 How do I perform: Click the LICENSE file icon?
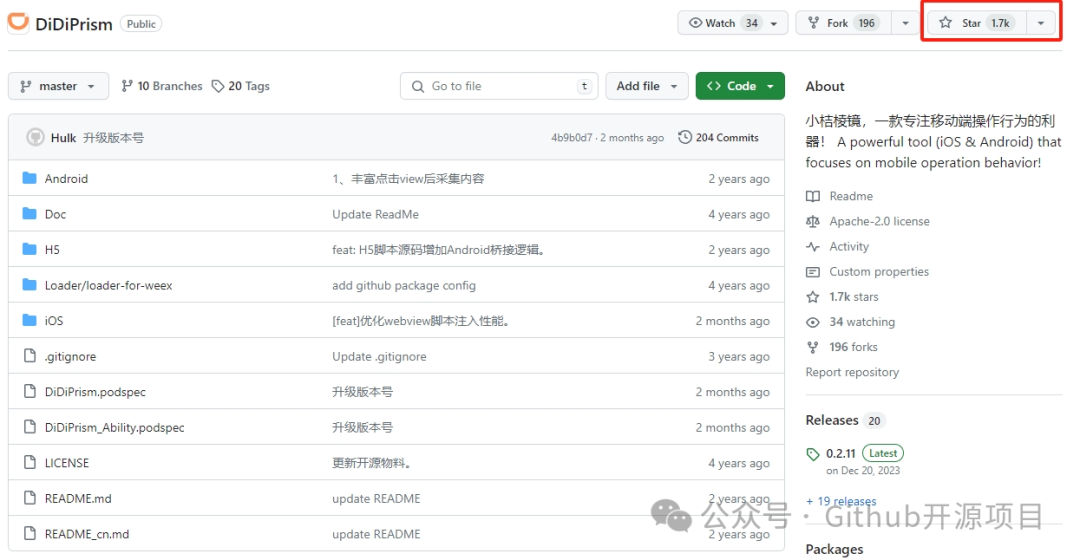[30, 462]
